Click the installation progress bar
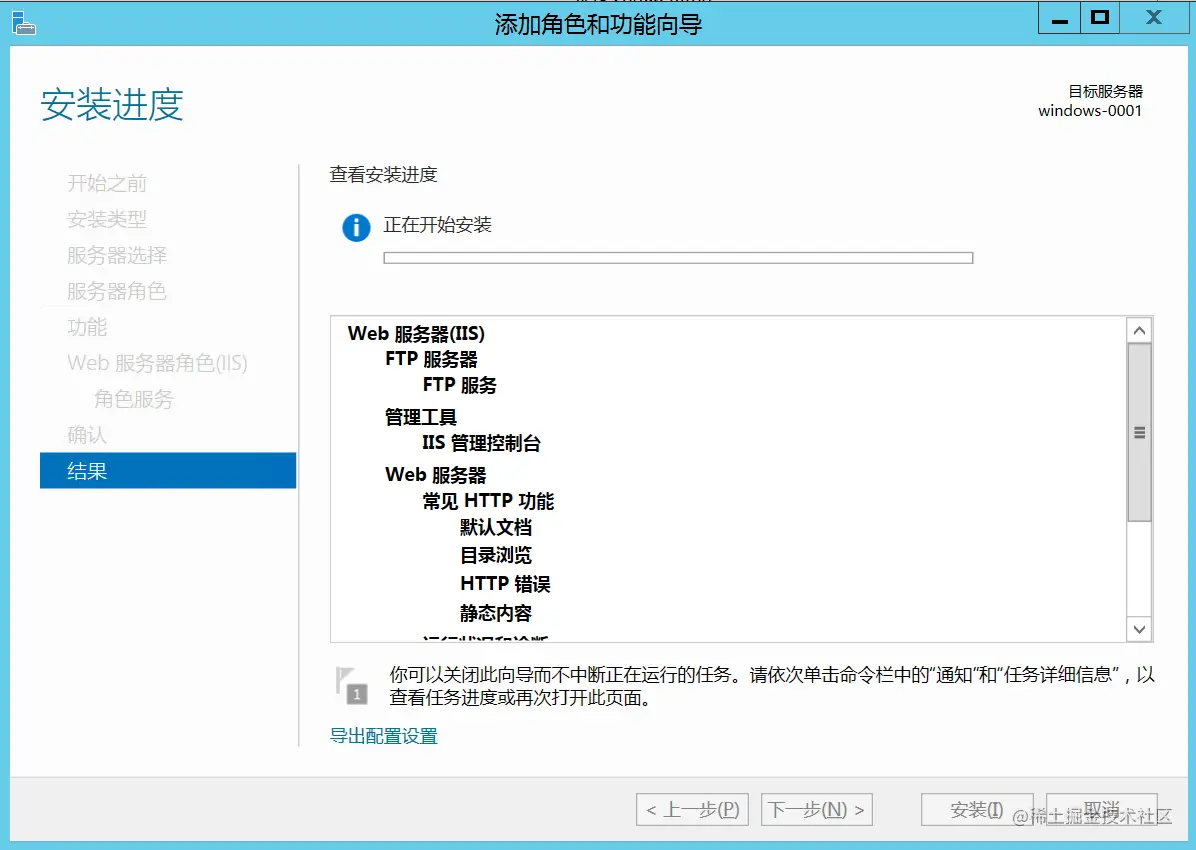This screenshot has width=1196, height=850. coord(678,258)
